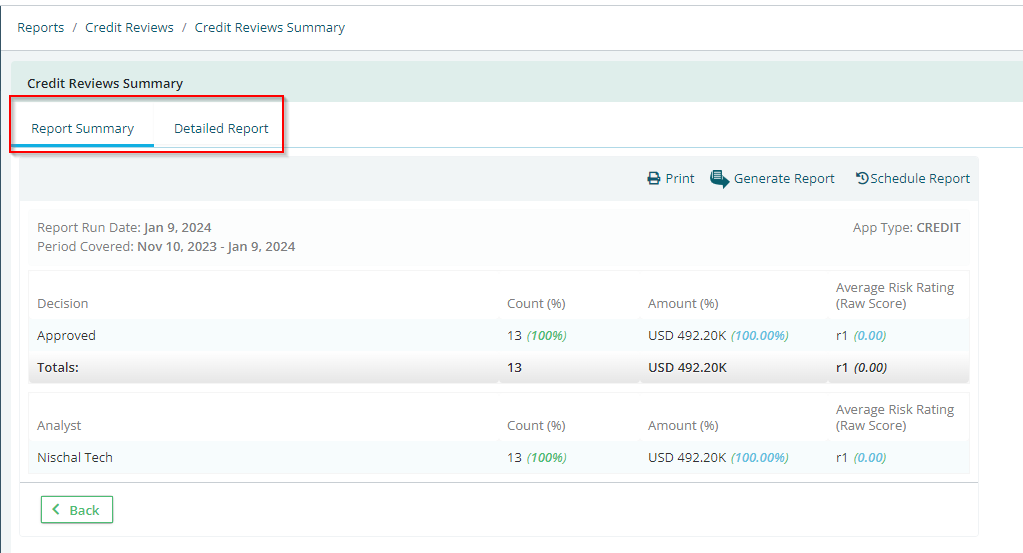
Task: Click the Schedule Report text
Action: 920,179
